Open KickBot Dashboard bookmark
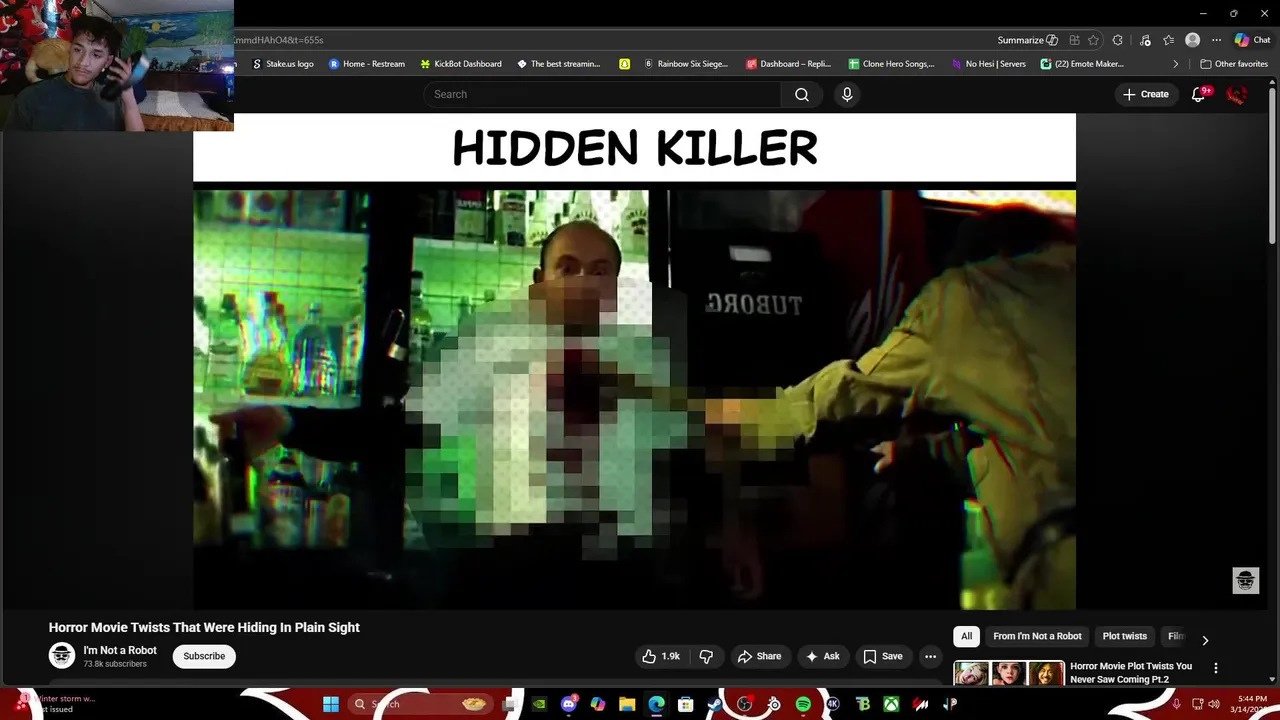Image resolution: width=1280 pixels, height=720 pixels. coord(461,64)
